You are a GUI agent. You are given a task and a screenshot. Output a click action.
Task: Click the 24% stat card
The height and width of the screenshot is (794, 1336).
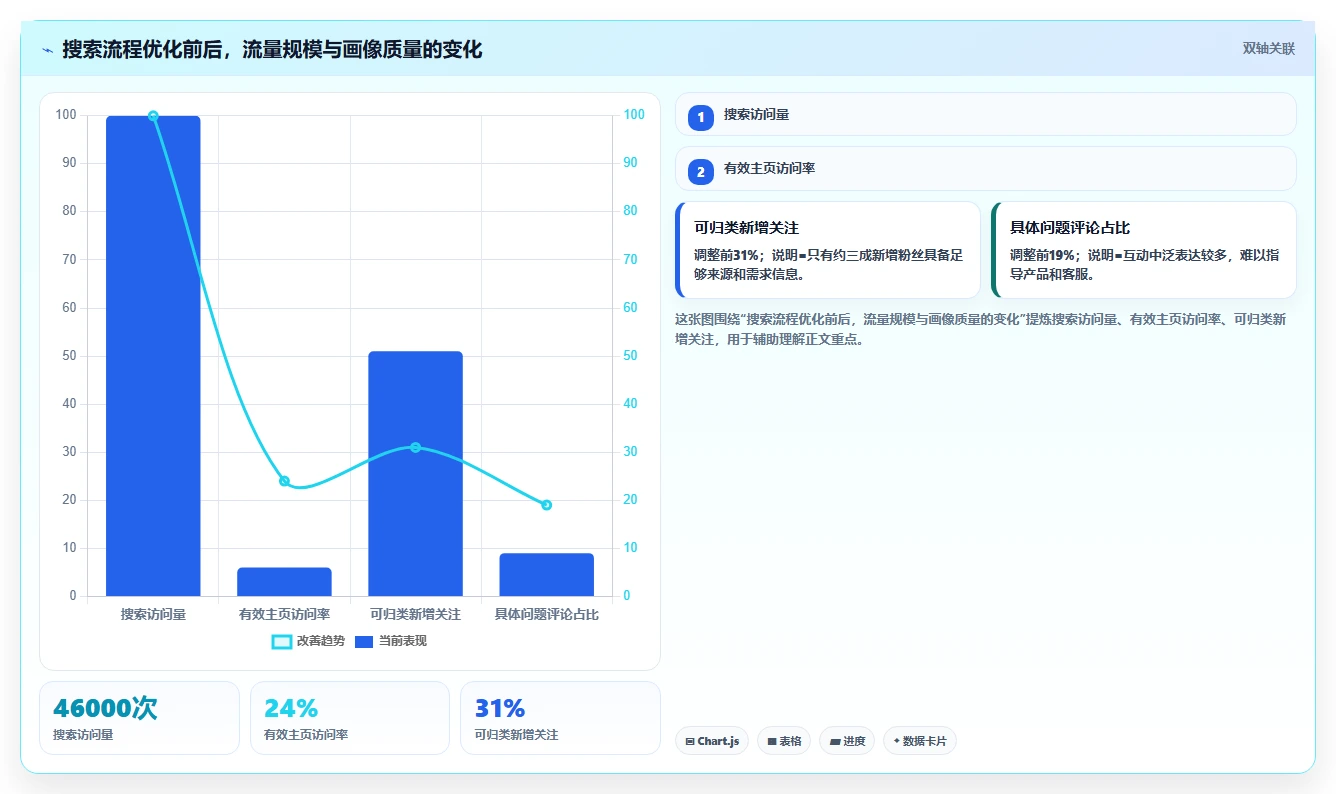click(350, 718)
